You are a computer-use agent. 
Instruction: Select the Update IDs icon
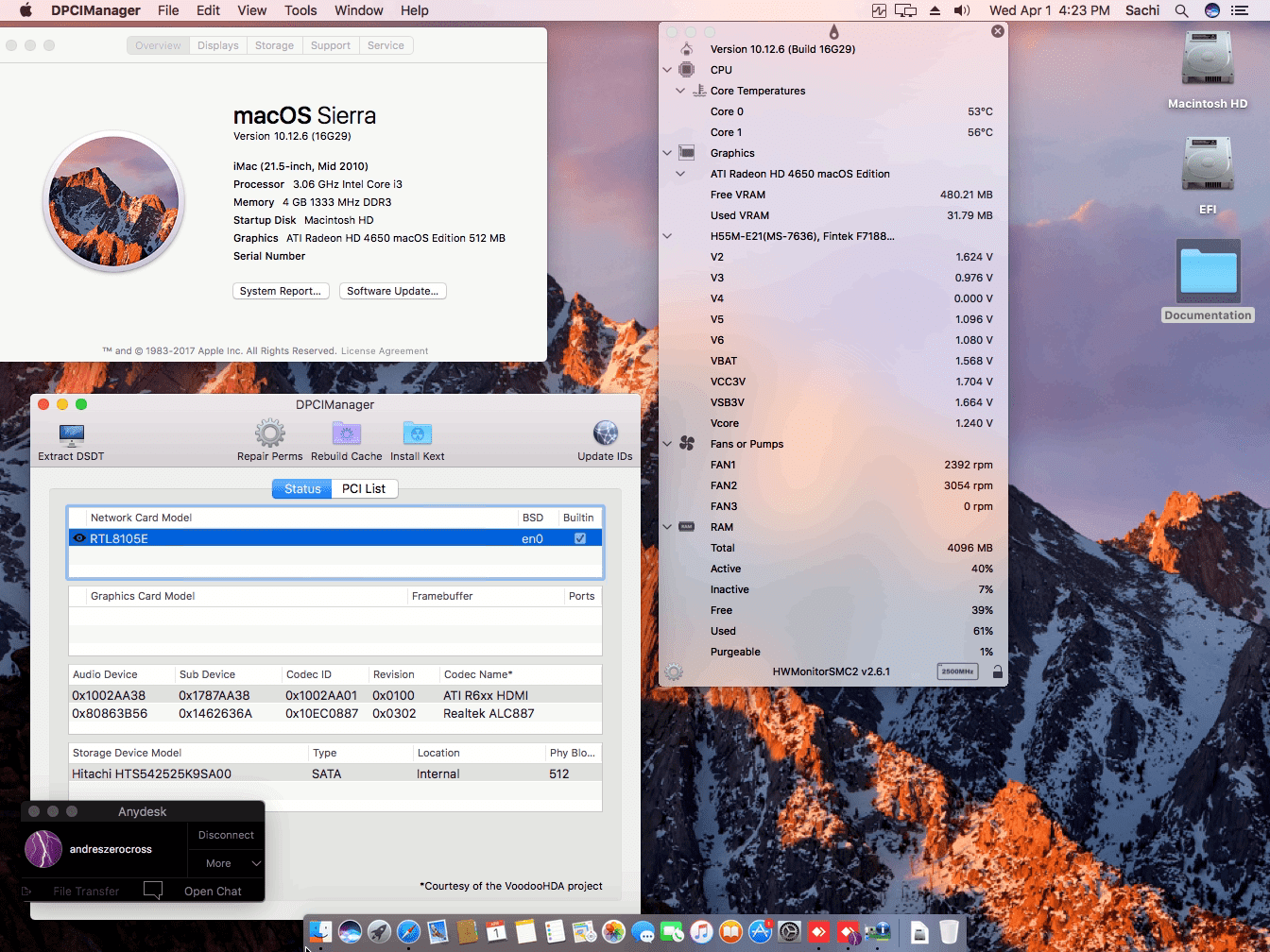tap(604, 435)
